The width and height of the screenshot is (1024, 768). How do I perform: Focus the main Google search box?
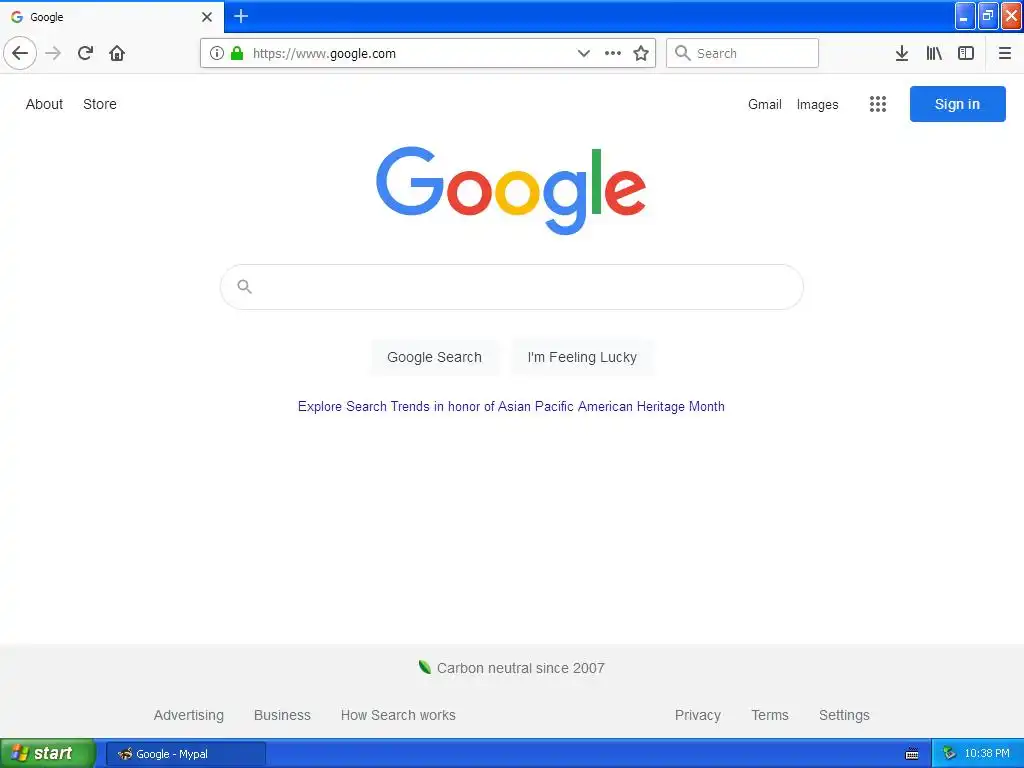click(x=512, y=287)
